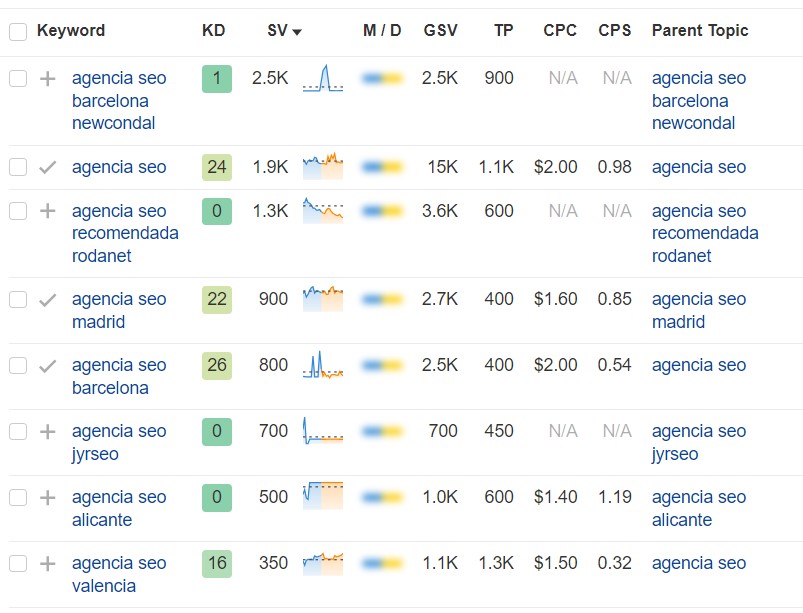Toggle the select-all checkbox in header
Screen dimensions: 803x613
pos(18,31)
